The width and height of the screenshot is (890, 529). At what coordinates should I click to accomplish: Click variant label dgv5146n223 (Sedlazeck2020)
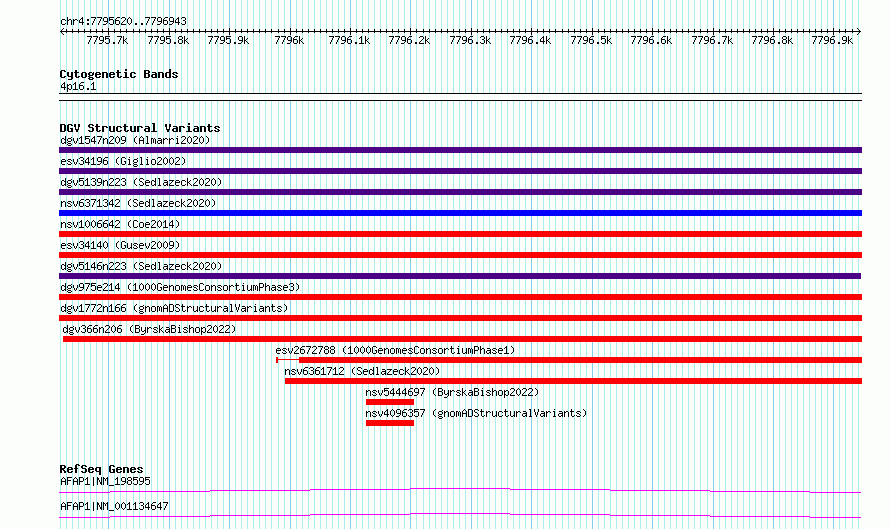141,266
